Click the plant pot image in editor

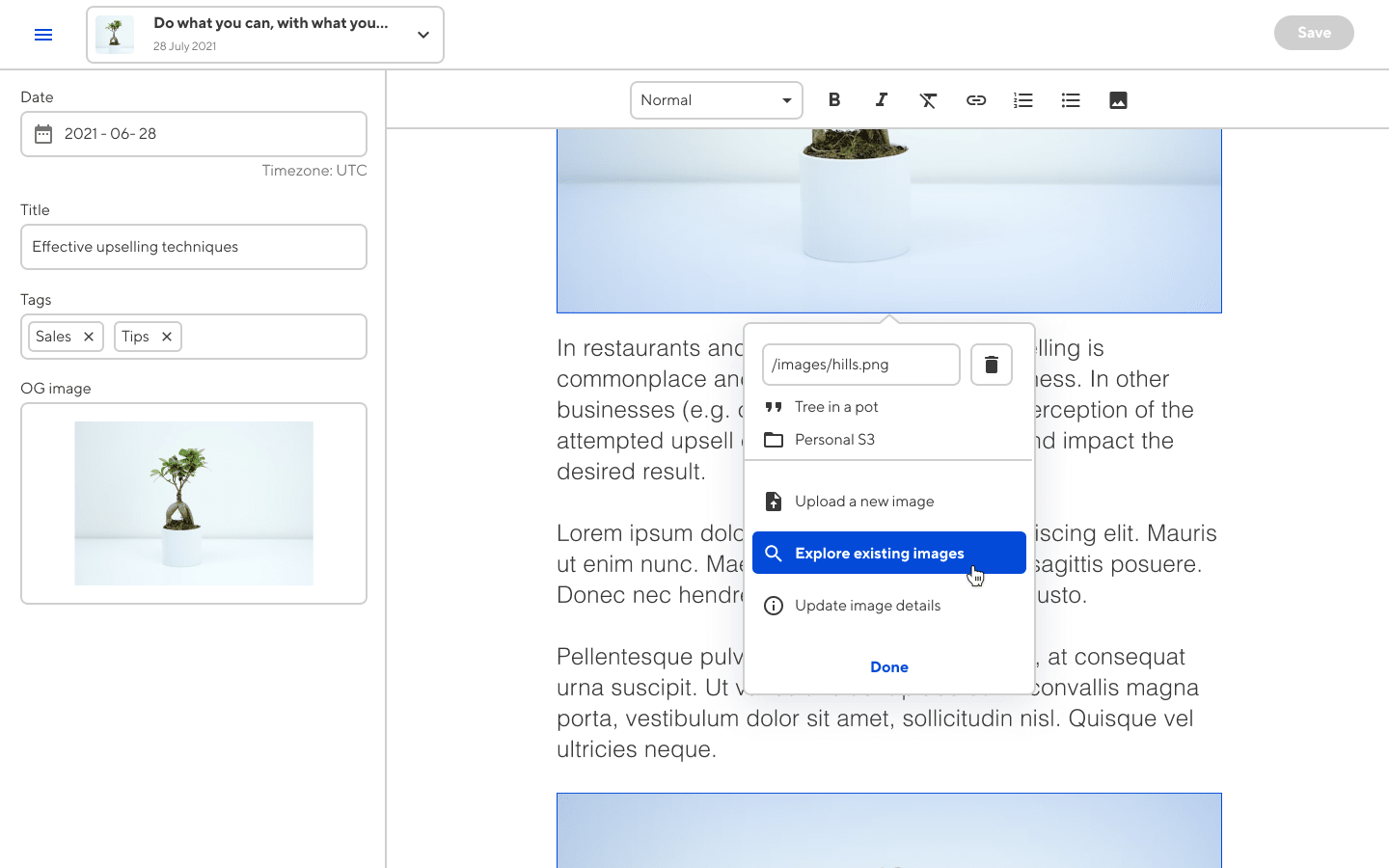pos(889,221)
